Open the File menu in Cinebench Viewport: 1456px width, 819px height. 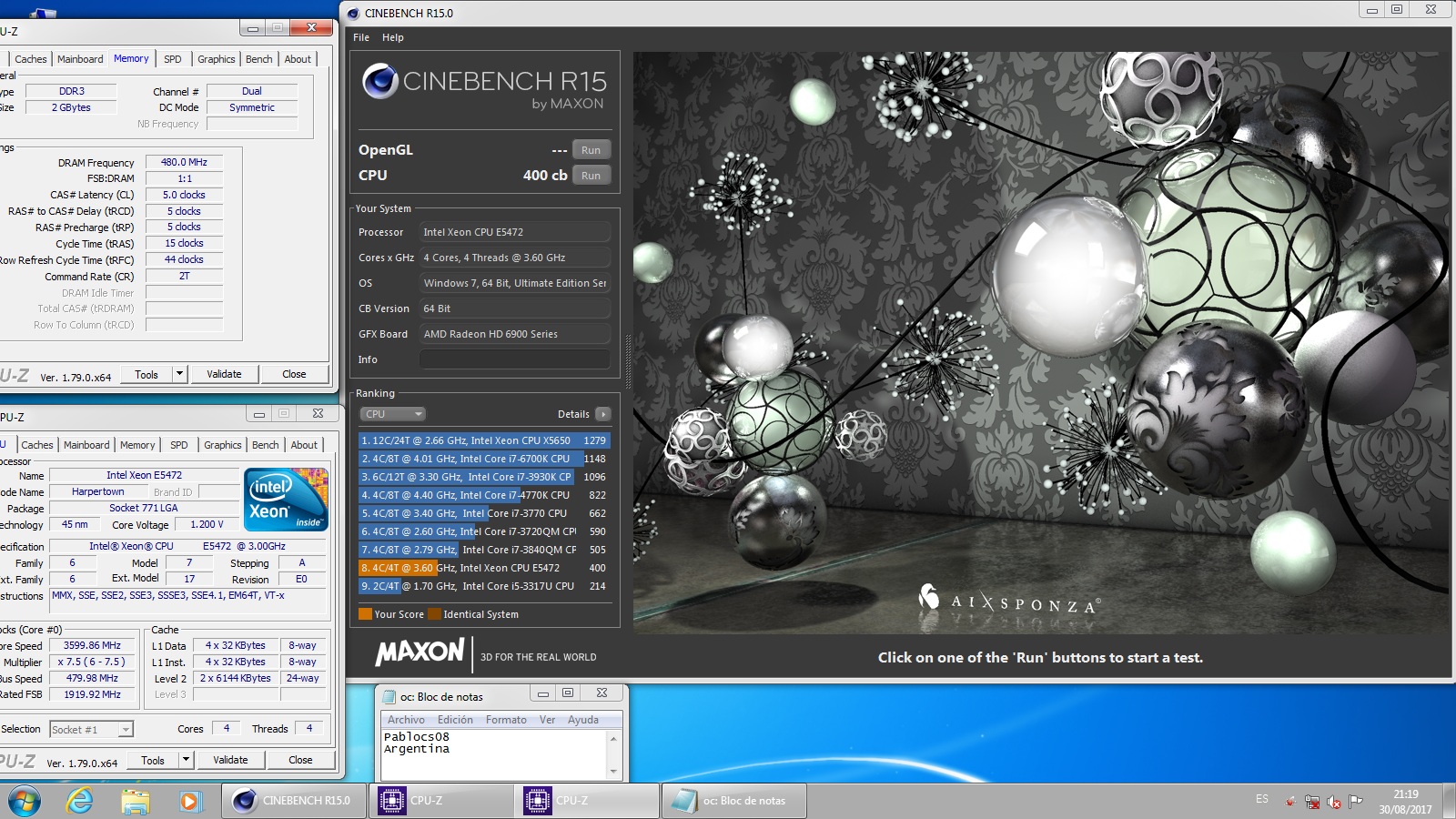coord(361,37)
